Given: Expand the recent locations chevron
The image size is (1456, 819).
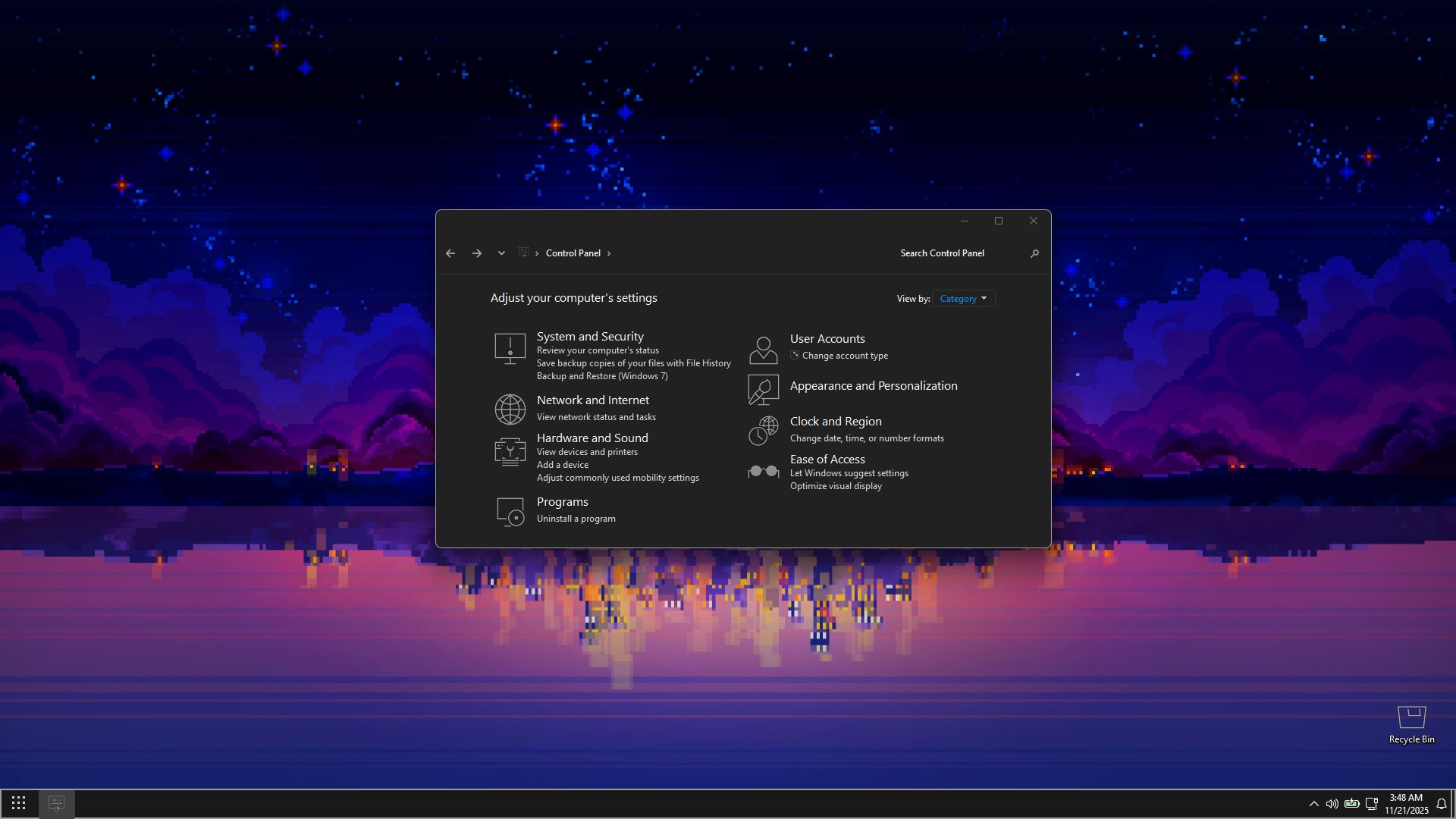Looking at the screenshot, I should (501, 253).
